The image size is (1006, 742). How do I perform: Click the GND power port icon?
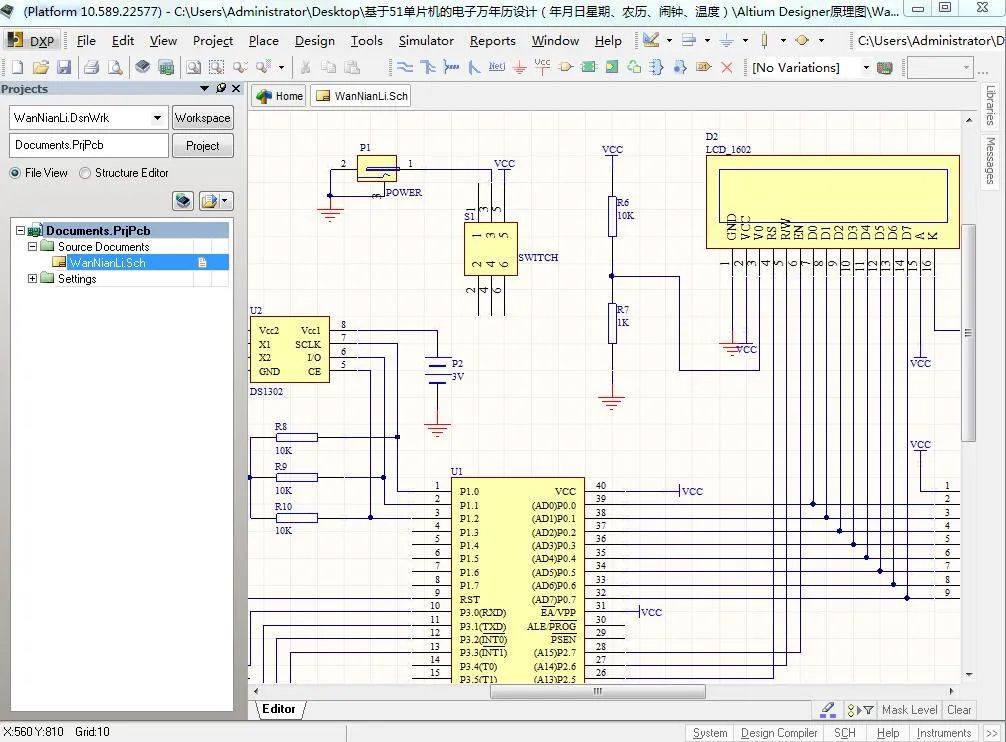tap(519, 68)
